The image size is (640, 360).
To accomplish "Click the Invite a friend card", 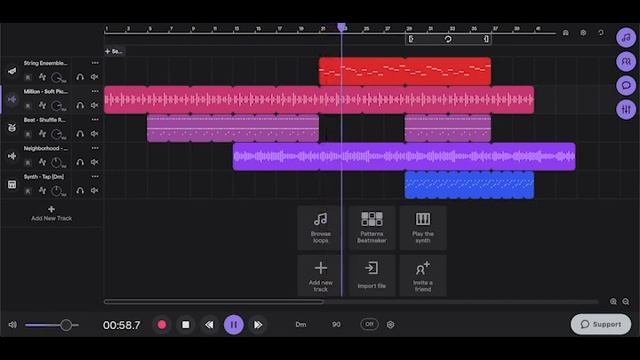I will coord(422,276).
